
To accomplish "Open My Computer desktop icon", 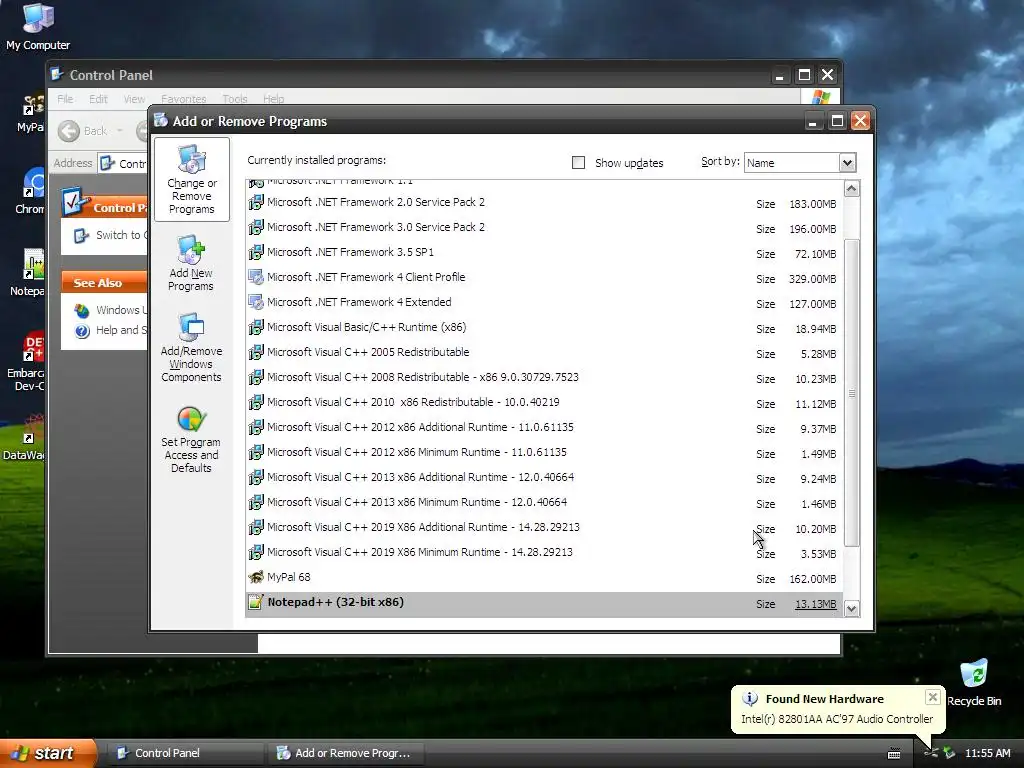I will 38,27.
